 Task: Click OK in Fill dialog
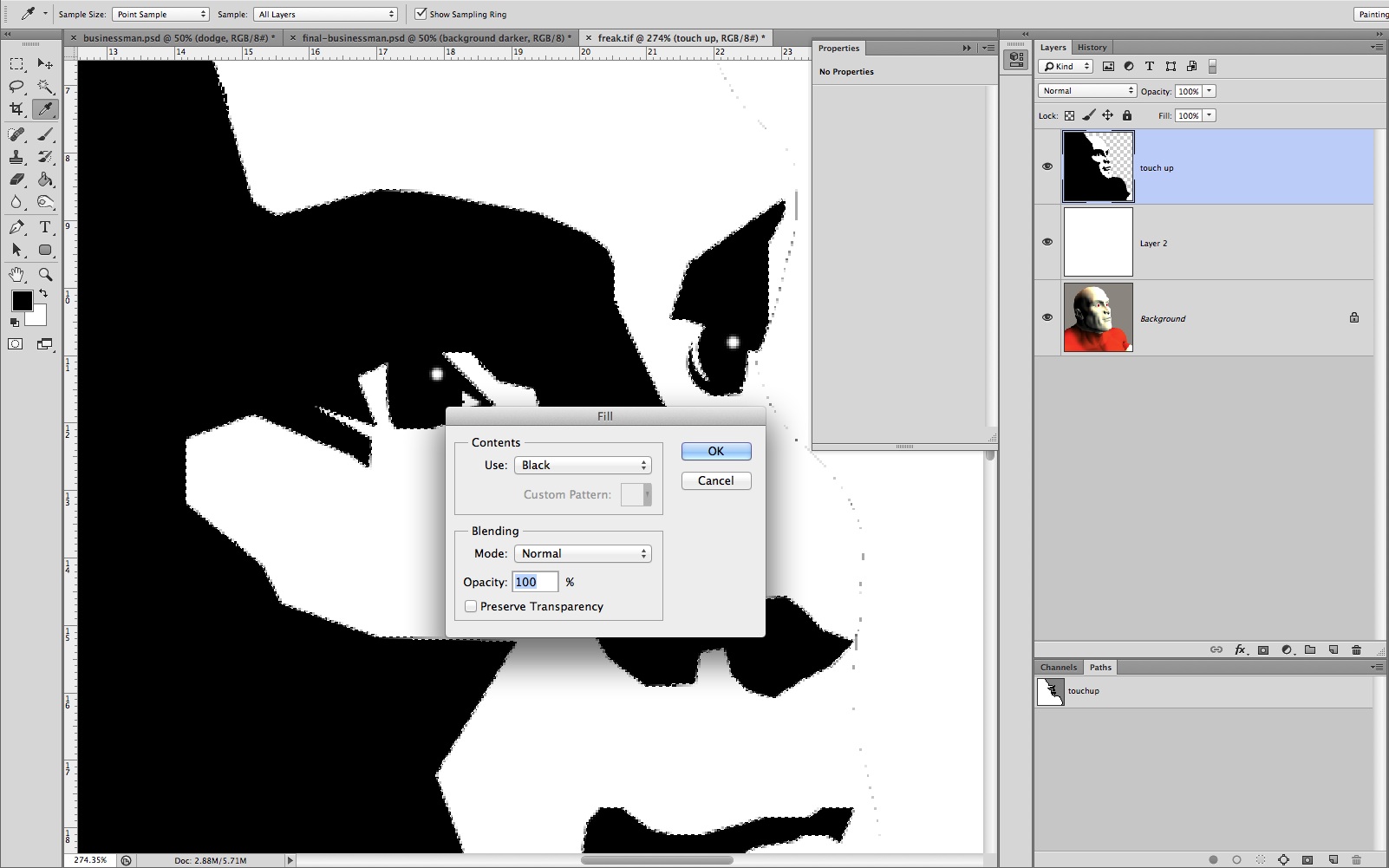(715, 451)
